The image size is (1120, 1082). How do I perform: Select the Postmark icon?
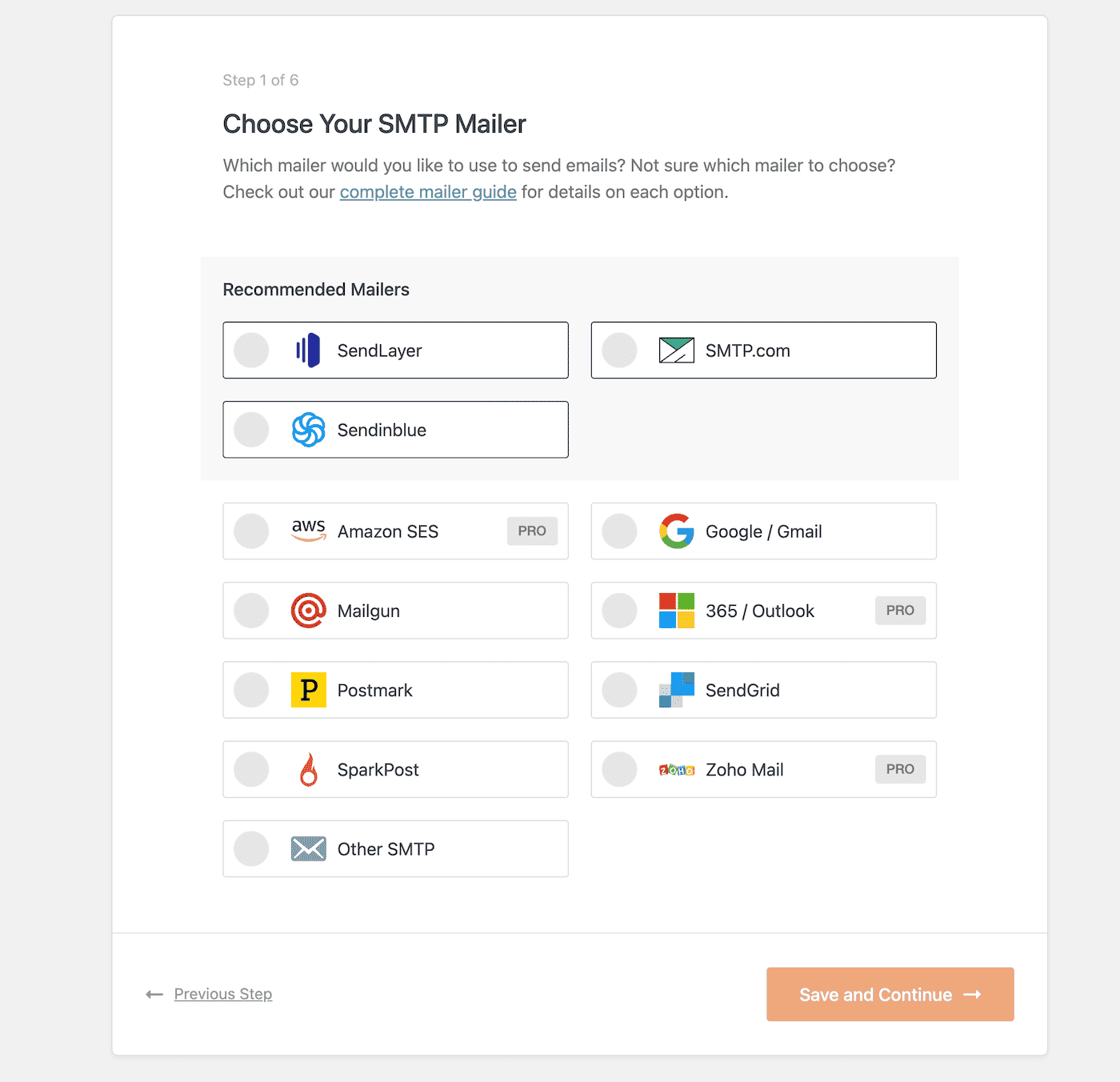click(309, 689)
